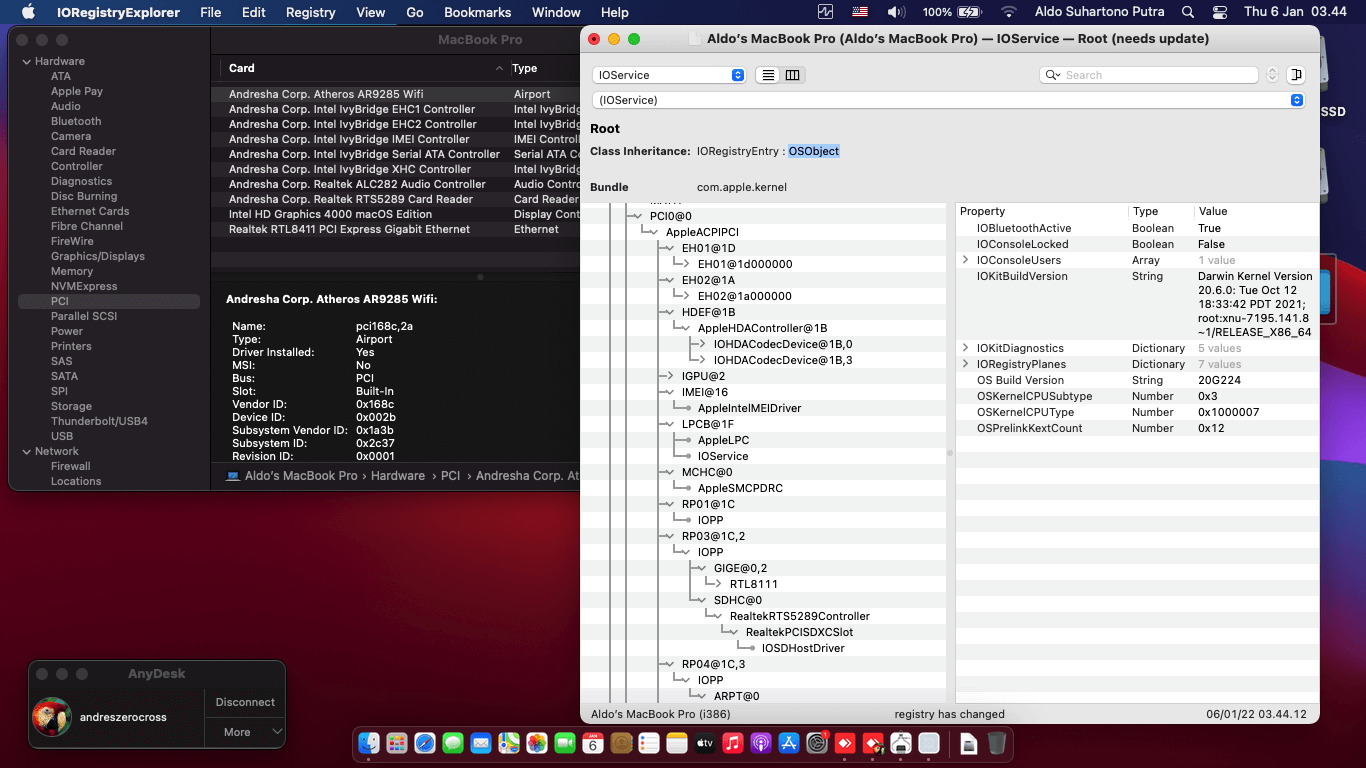Open Music app in the Dock
This screenshot has width=1366, height=768.
[x=732, y=743]
